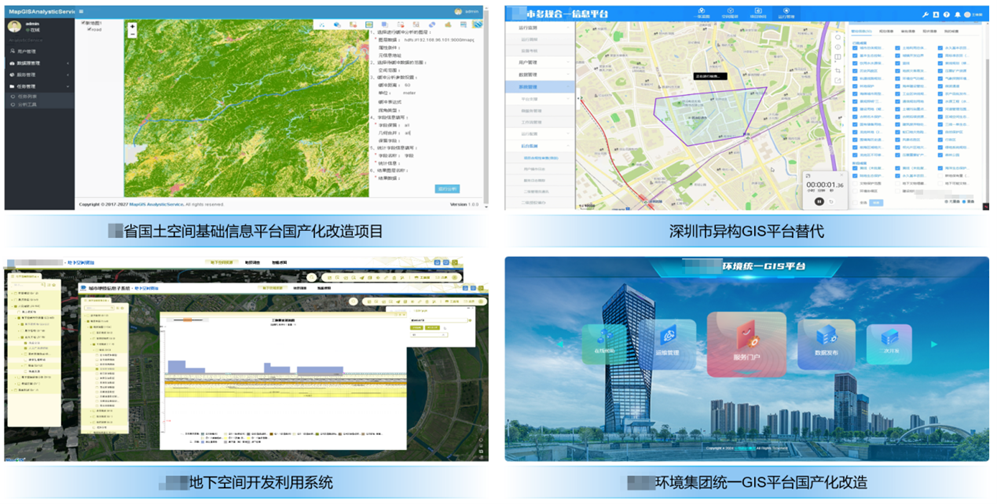Toggle the hamburger menu beside MapGISAnalyticService
The image size is (997, 504).
[x=80, y=11]
